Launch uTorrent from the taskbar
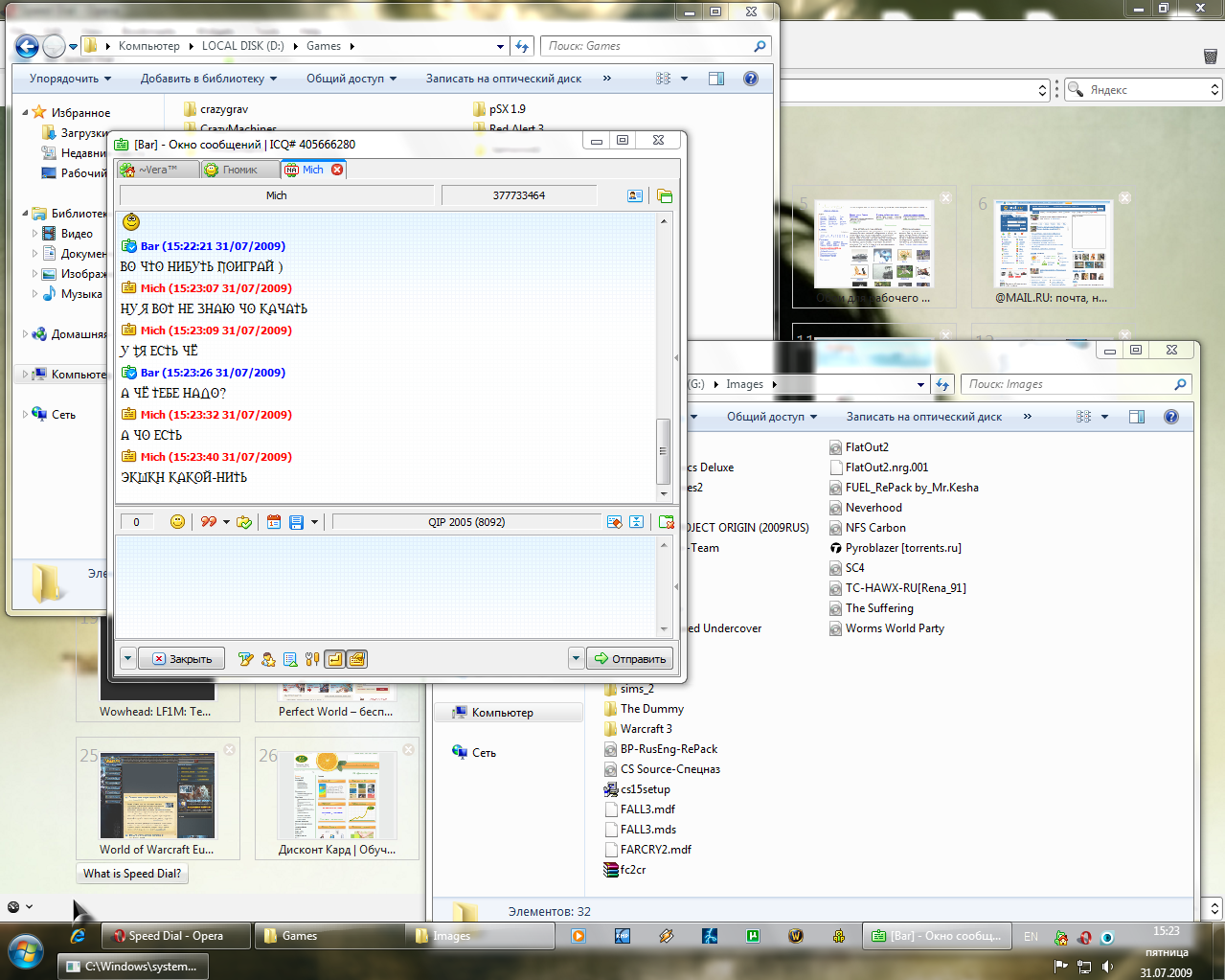Screen dimensions: 1225x980 point(753,936)
